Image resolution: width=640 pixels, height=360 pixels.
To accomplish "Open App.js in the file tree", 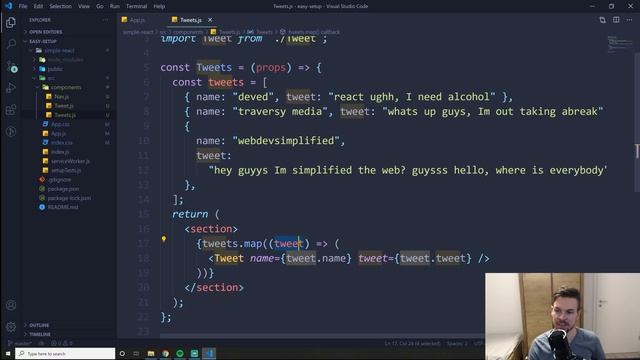I will (x=58, y=133).
